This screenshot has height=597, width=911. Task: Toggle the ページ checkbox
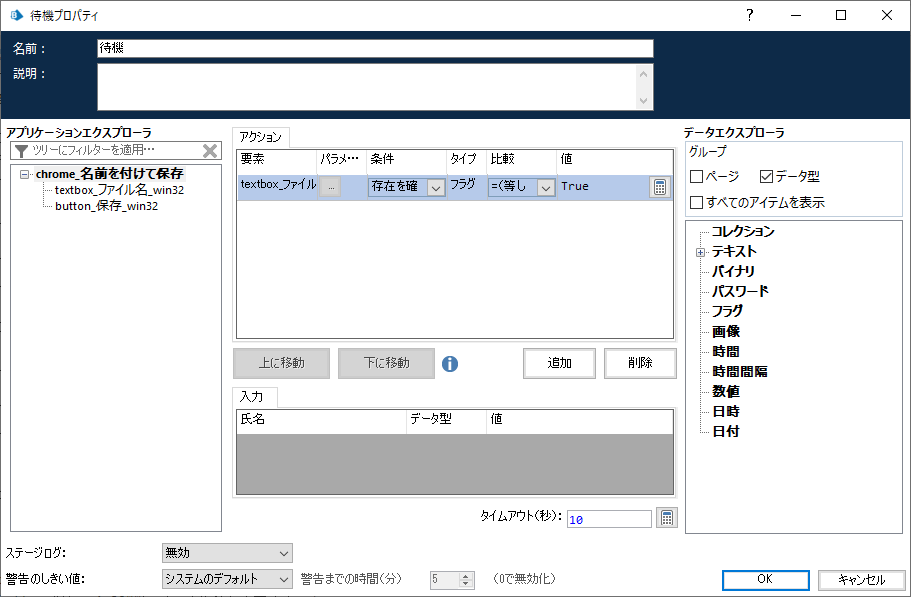pos(697,176)
